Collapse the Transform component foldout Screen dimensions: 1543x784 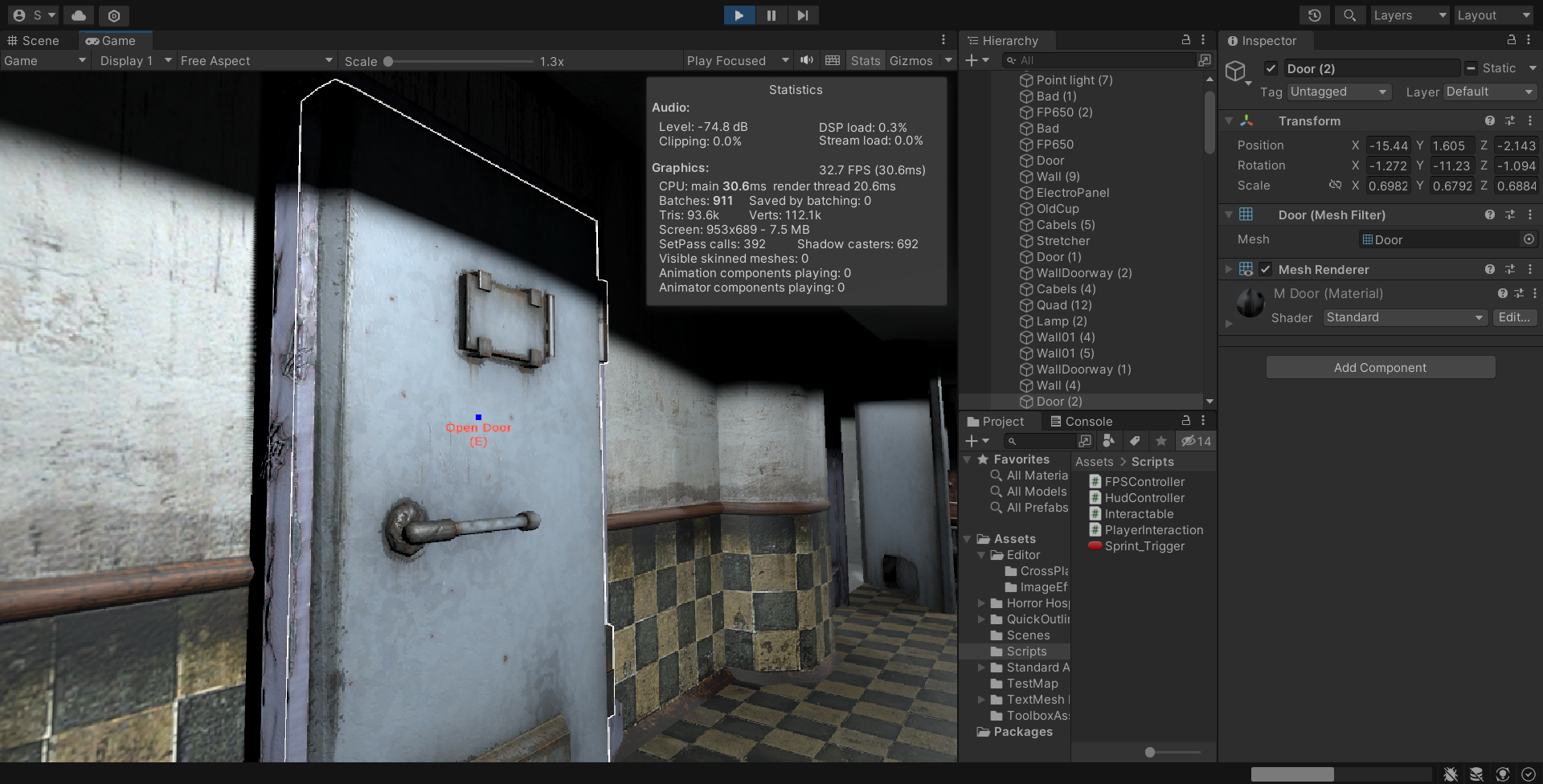coord(1229,121)
